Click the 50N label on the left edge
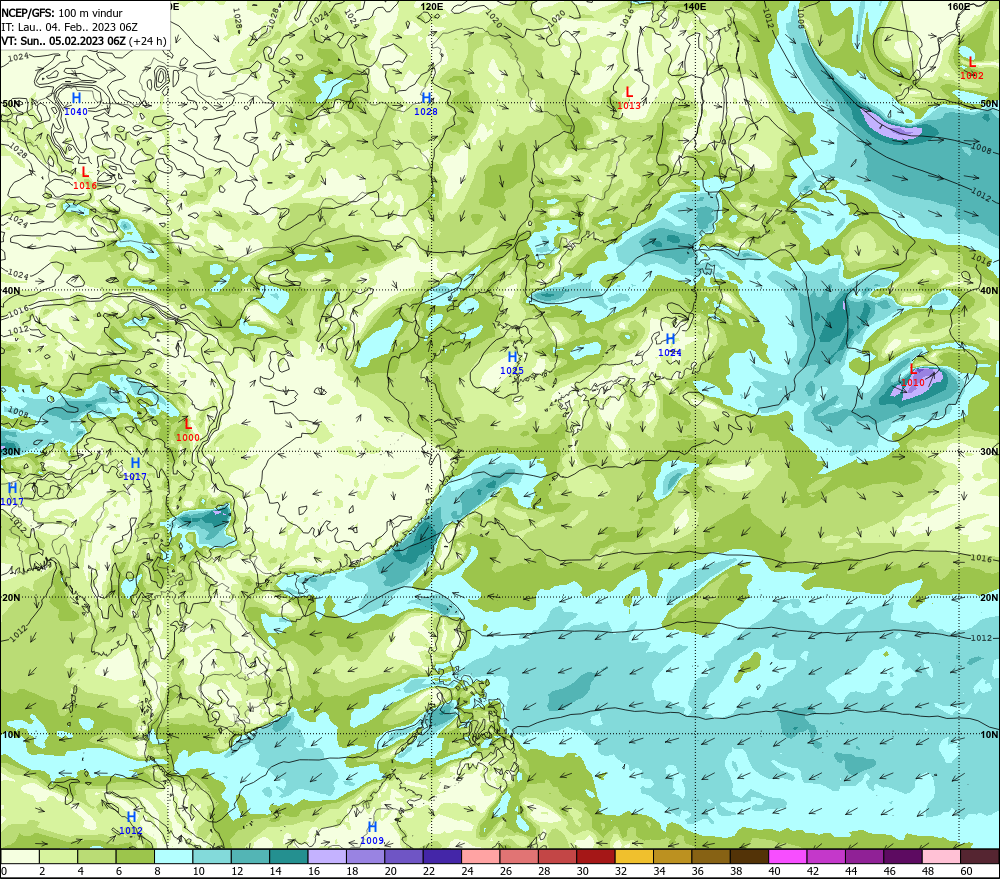 point(11,103)
